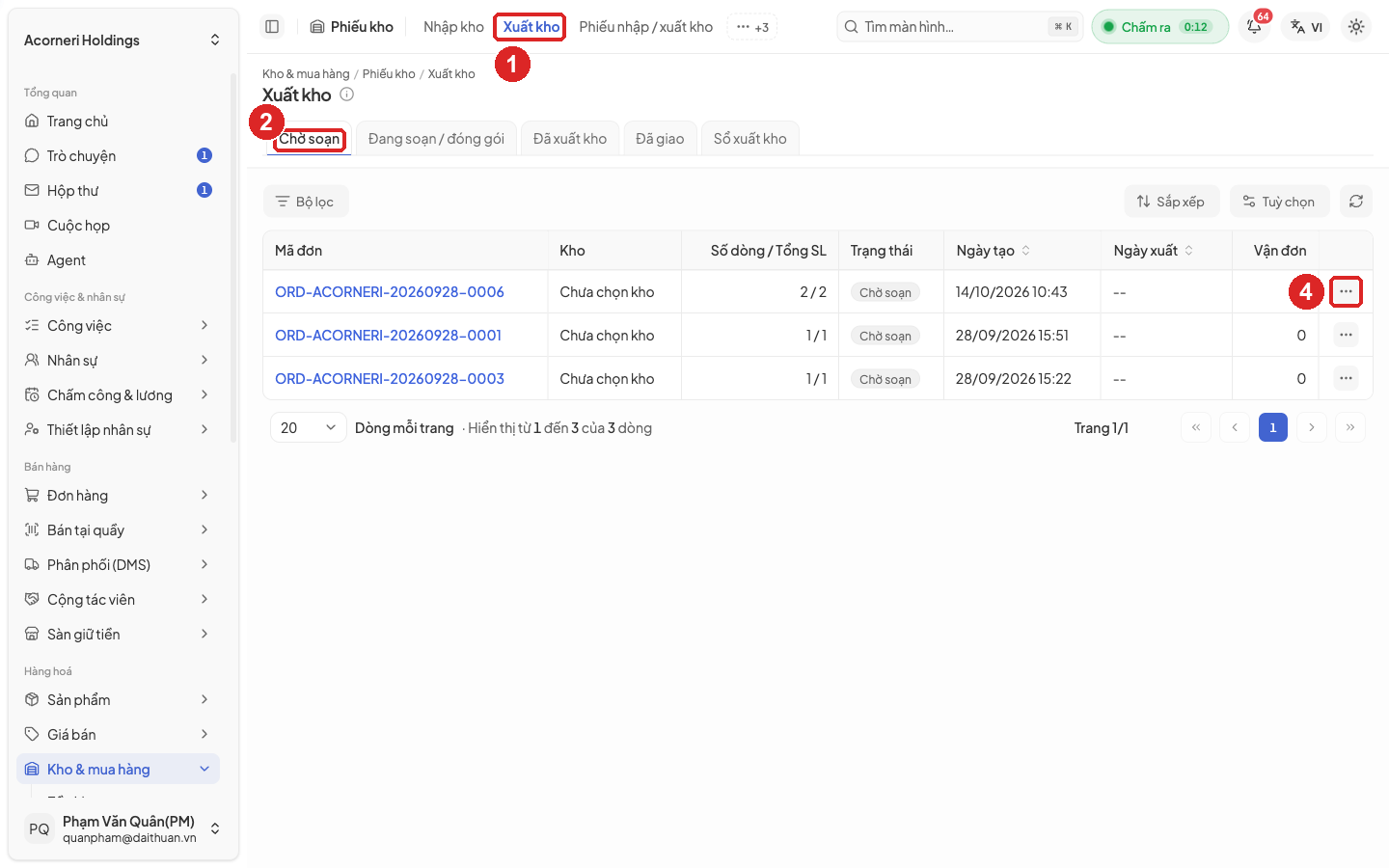Expand the Nhân sự sidebar group
Image resolution: width=1389 pixels, height=868 pixels.
(x=118, y=361)
